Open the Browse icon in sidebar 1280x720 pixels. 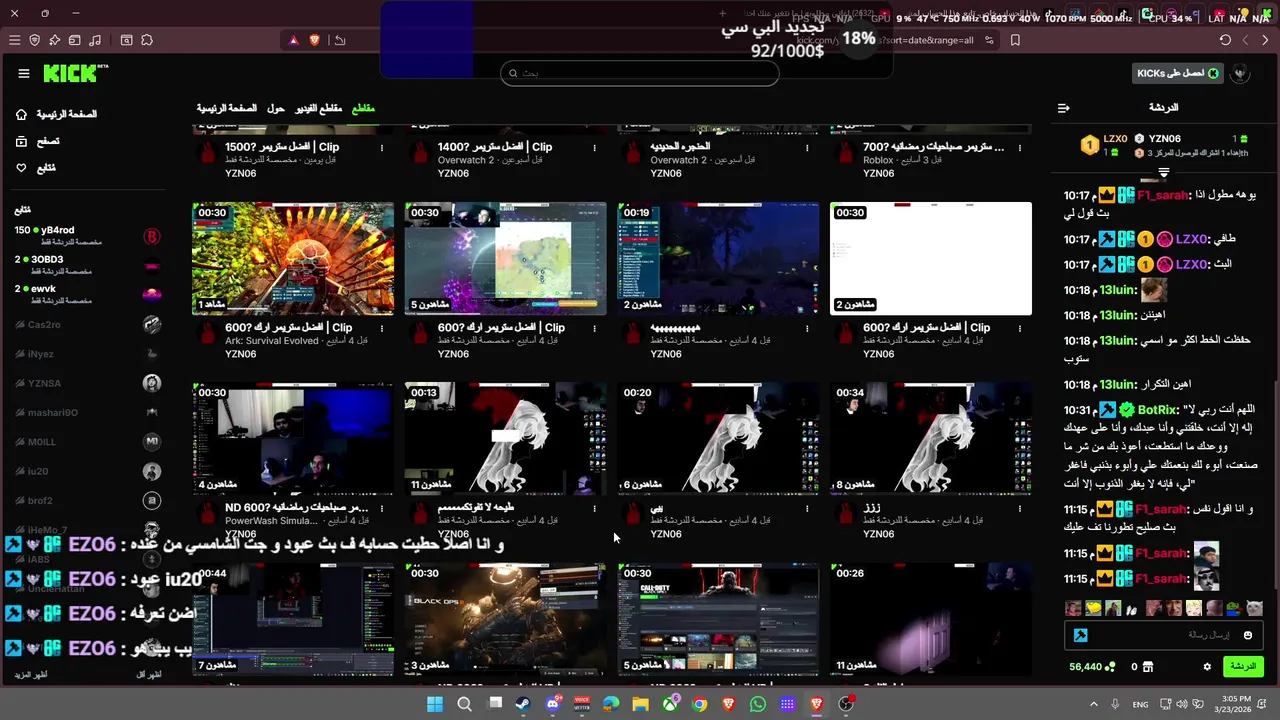(x=21, y=141)
